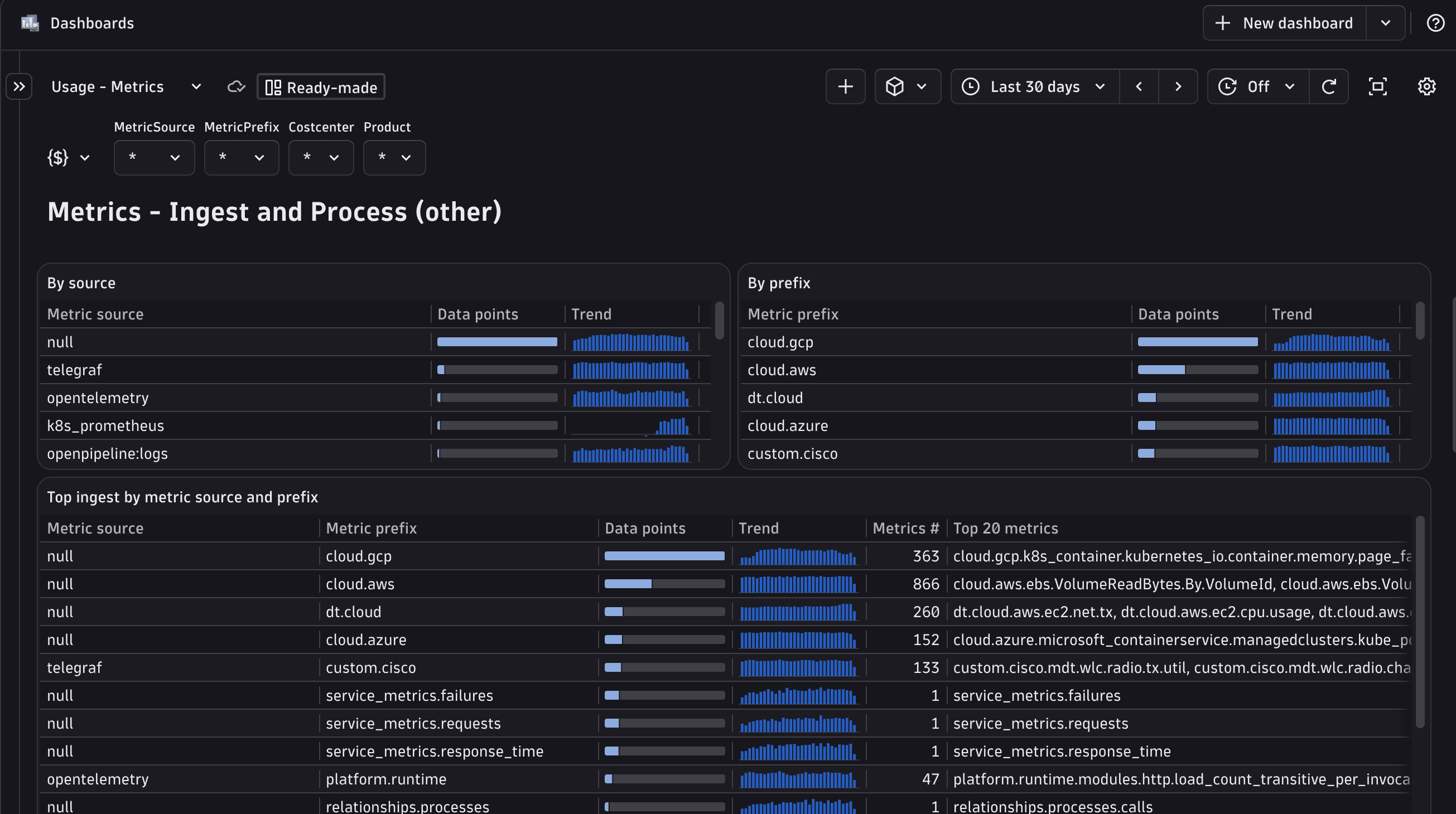
Task: Open dashboard settings gear
Action: pos(1426,86)
